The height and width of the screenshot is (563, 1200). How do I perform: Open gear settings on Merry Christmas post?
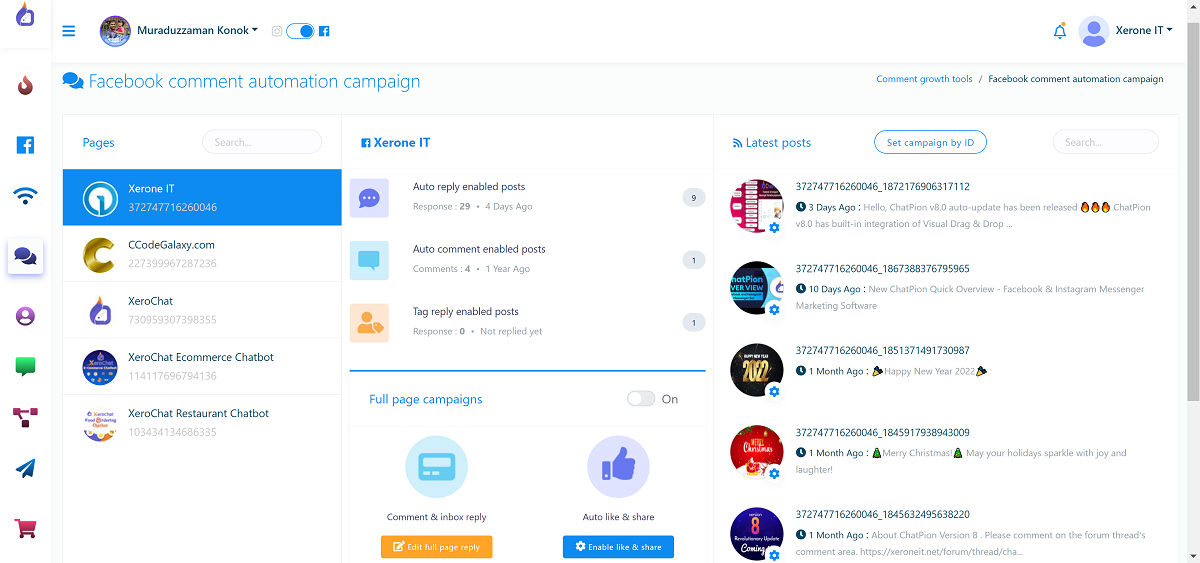(x=774, y=474)
